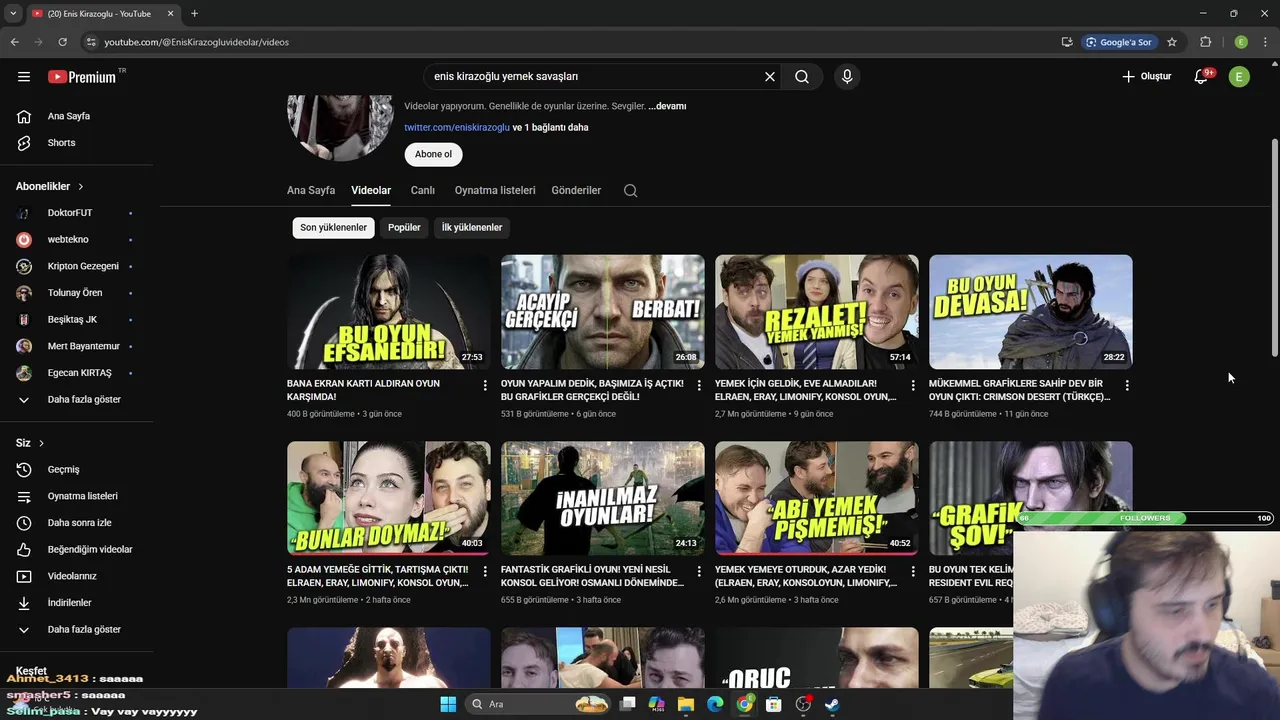Open Microsoft Edge from the taskbar

(x=715, y=704)
